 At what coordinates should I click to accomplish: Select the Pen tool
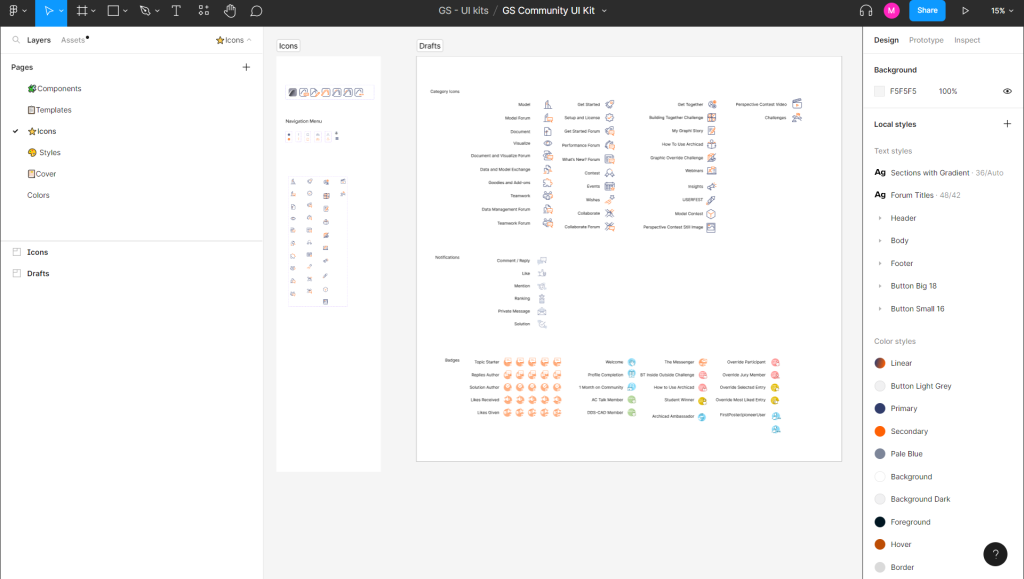[x=145, y=11]
